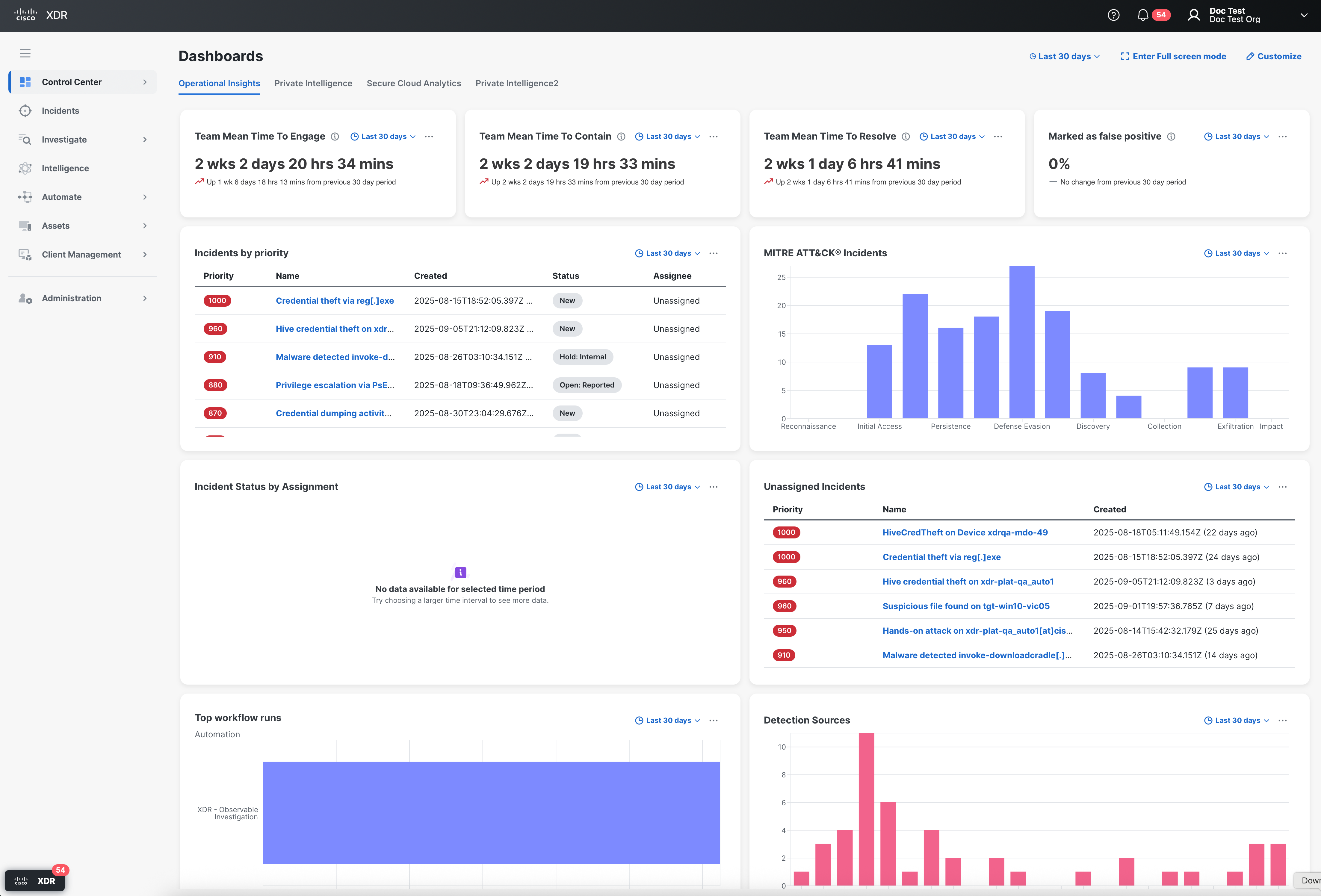Open notifications bell with 54 badge
Viewport: 1321px width, 896px height.
(1142, 15)
